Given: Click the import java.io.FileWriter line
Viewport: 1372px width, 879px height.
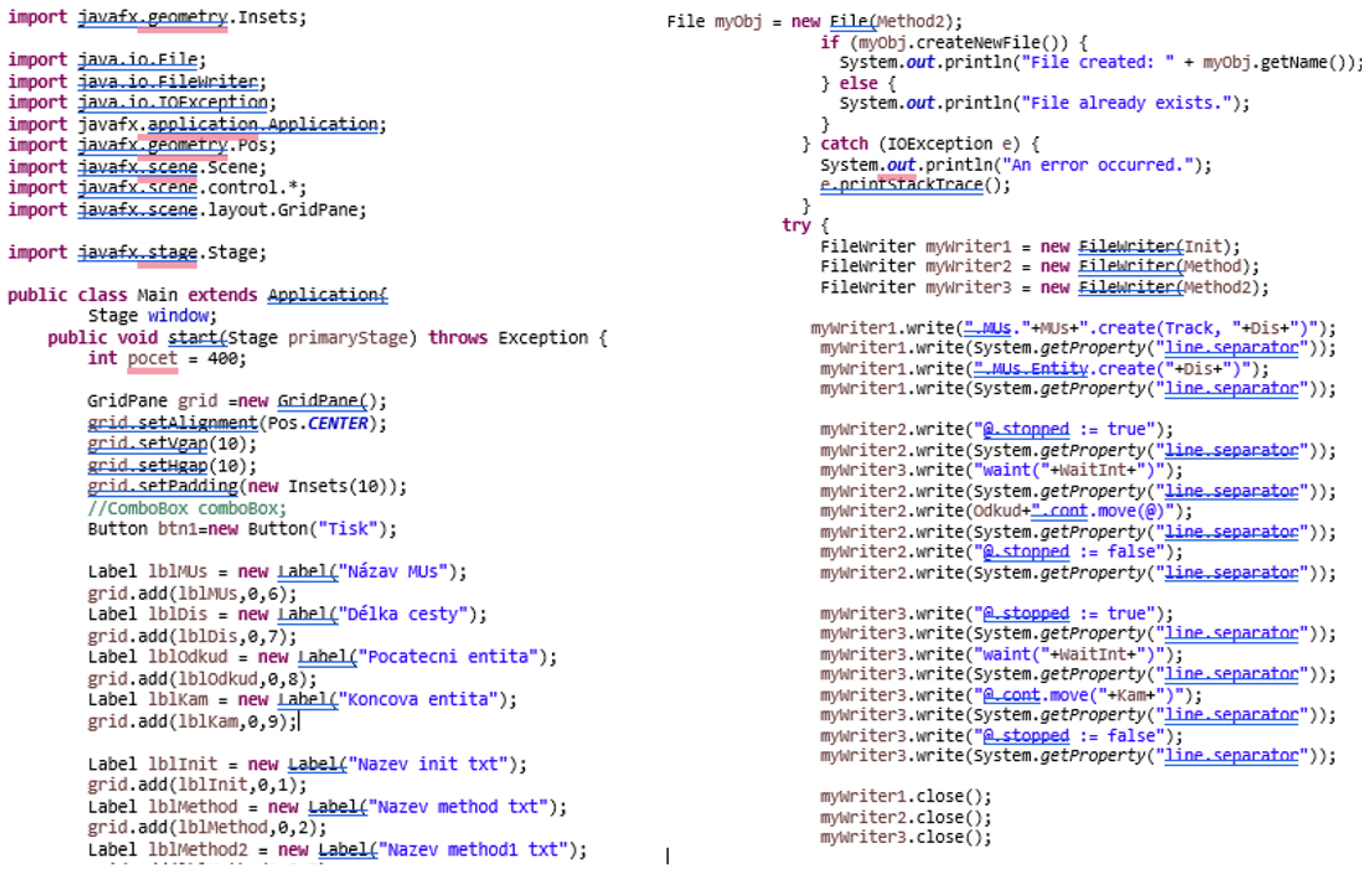Looking at the screenshot, I should click(x=137, y=81).
